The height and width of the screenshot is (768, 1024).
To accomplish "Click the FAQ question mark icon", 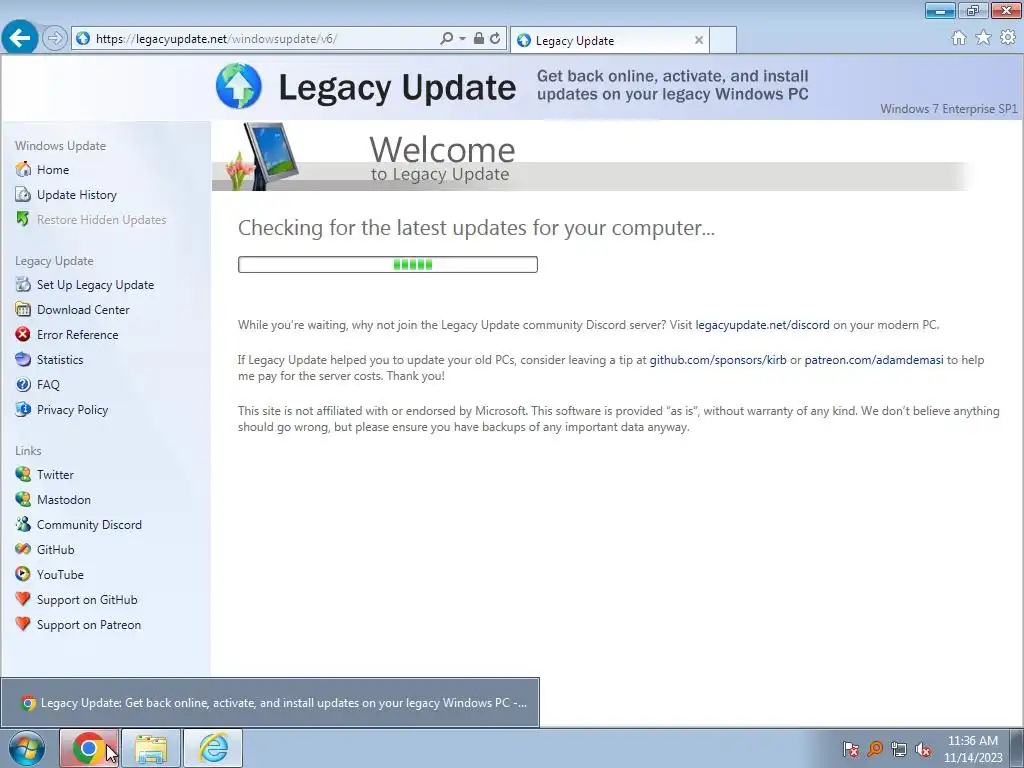I will click(x=23, y=385).
